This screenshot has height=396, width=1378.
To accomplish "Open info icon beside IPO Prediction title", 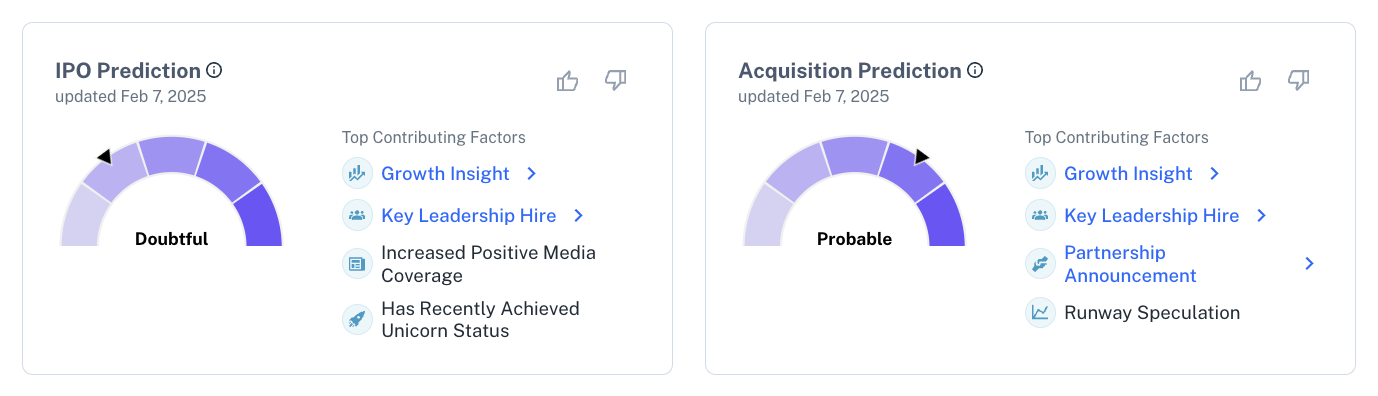I will click(214, 70).
